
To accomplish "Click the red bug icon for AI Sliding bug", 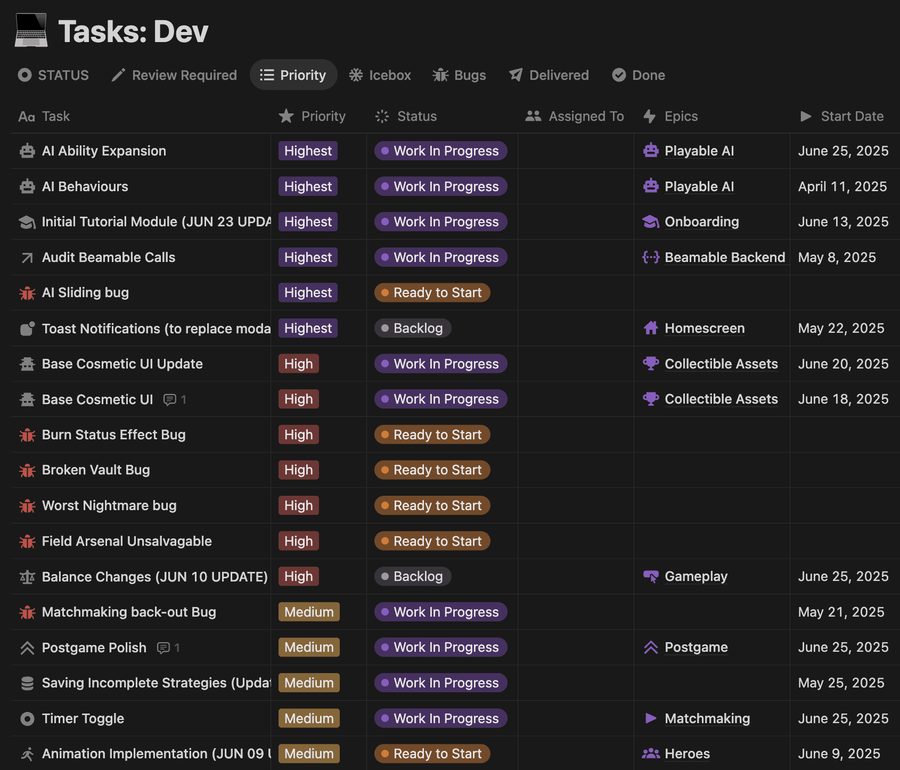I will point(27,293).
